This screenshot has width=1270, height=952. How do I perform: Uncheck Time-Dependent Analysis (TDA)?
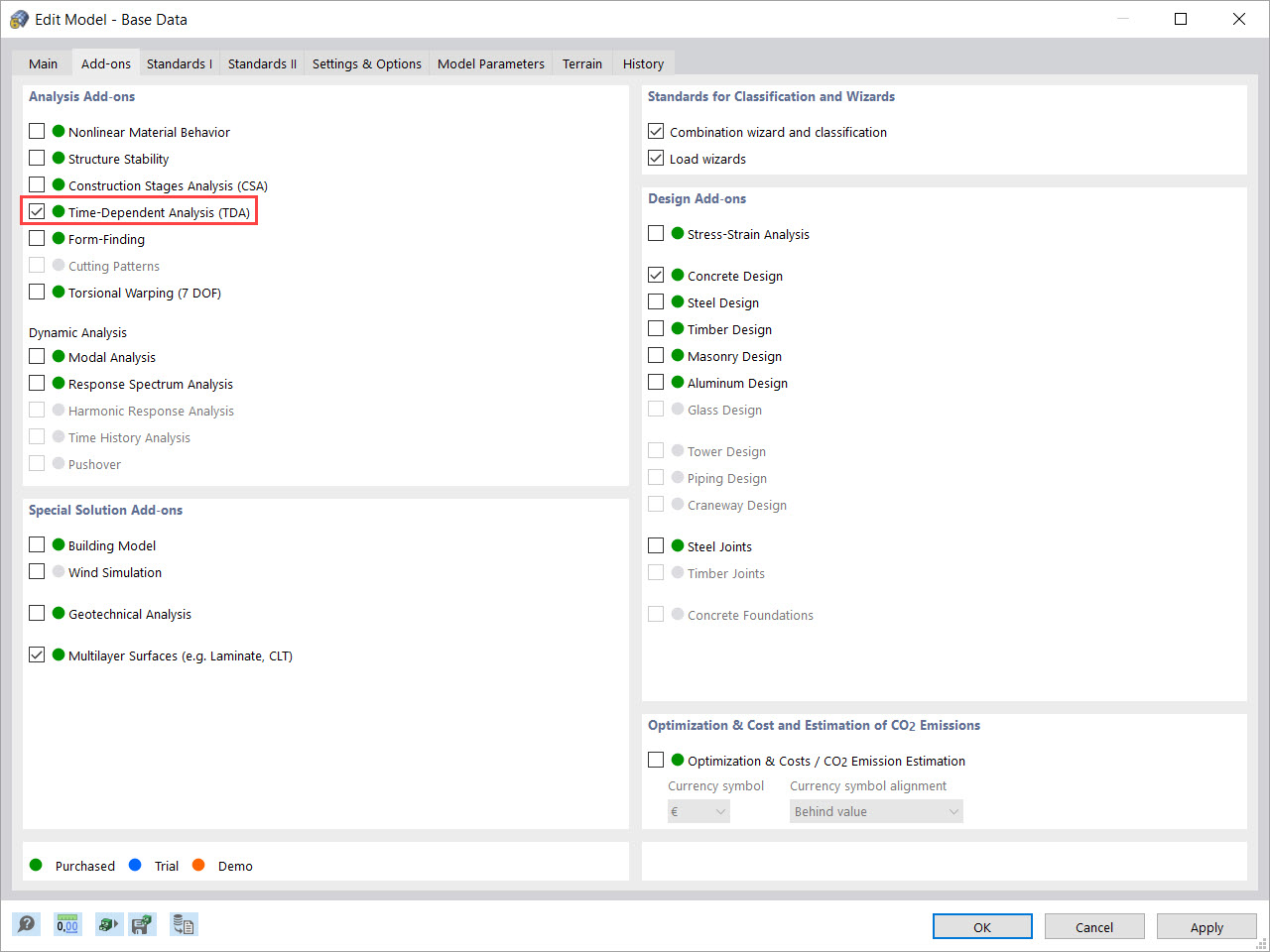[37, 210]
